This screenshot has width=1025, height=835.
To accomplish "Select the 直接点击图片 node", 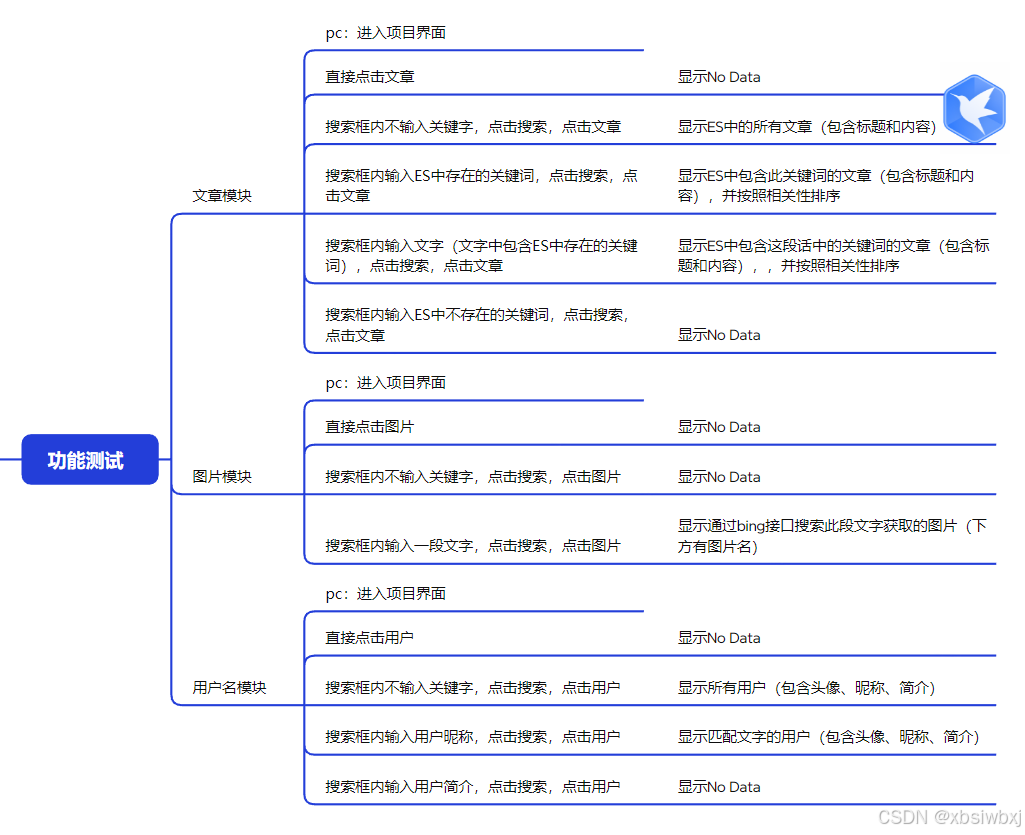I will (370, 426).
